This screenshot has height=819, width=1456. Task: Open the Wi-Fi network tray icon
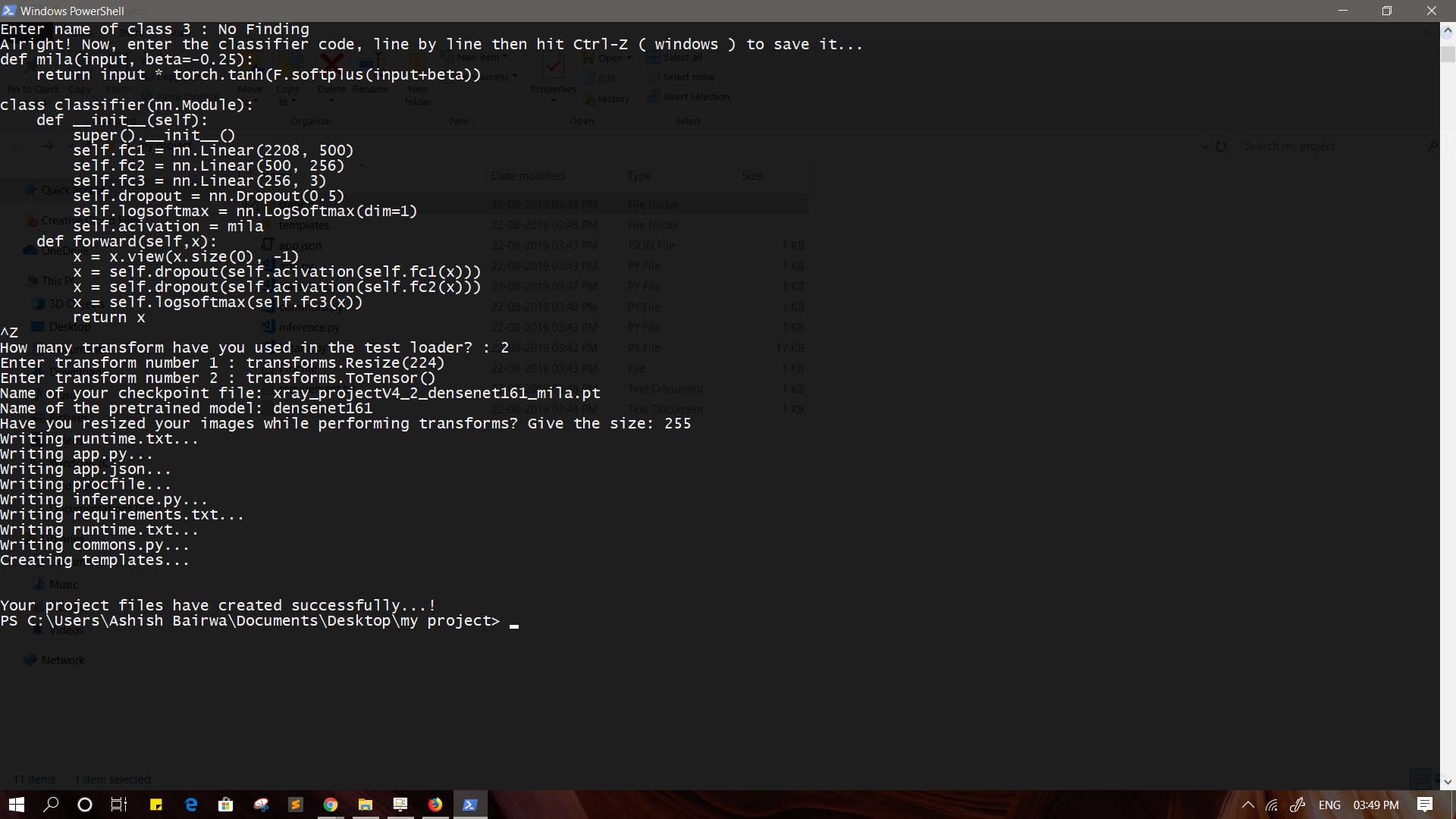[x=1272, y=805]
